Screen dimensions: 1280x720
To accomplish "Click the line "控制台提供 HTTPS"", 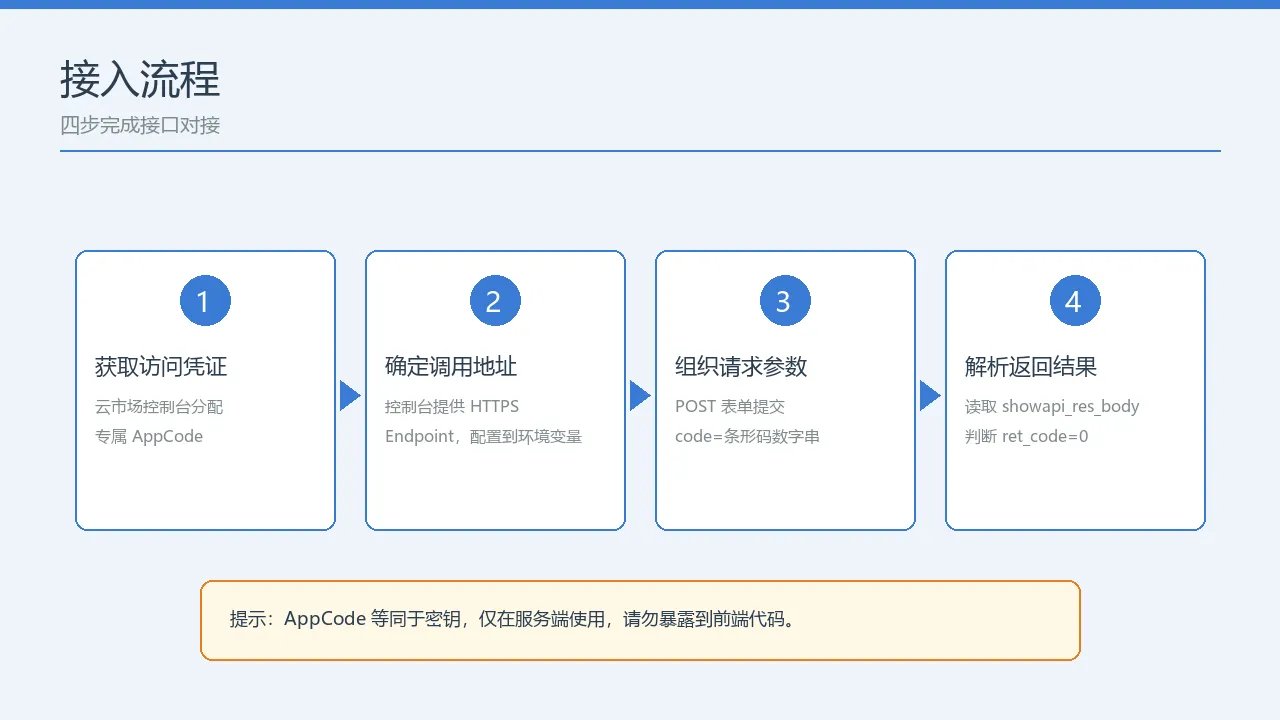I will (452, 407).
